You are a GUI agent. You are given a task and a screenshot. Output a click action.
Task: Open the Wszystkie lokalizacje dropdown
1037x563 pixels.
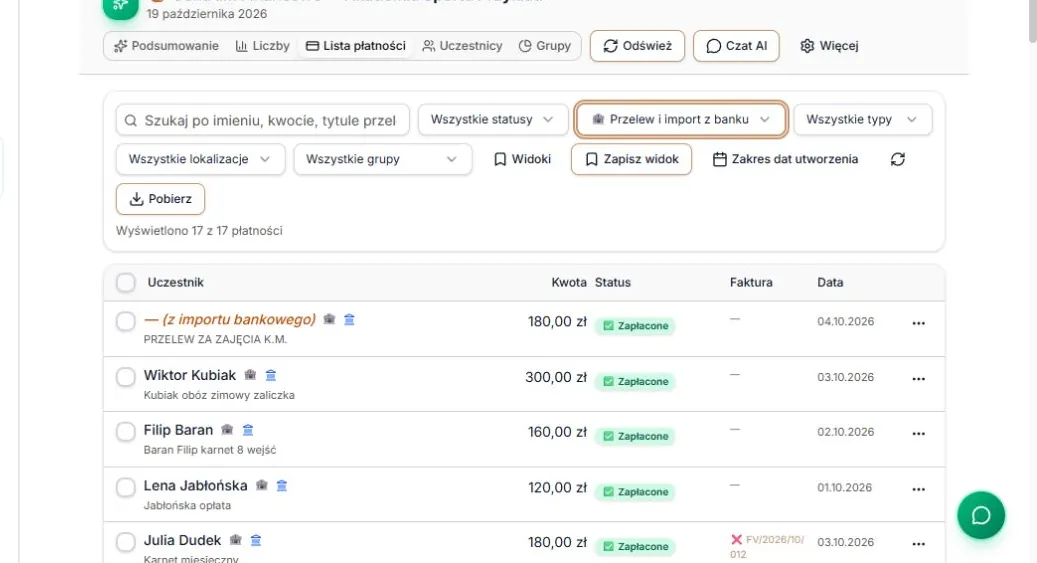200,159
